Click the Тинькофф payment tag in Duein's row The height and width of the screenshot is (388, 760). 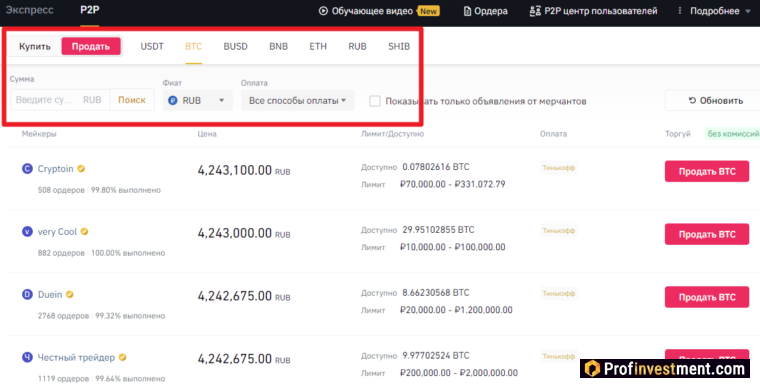pos(559,294)
